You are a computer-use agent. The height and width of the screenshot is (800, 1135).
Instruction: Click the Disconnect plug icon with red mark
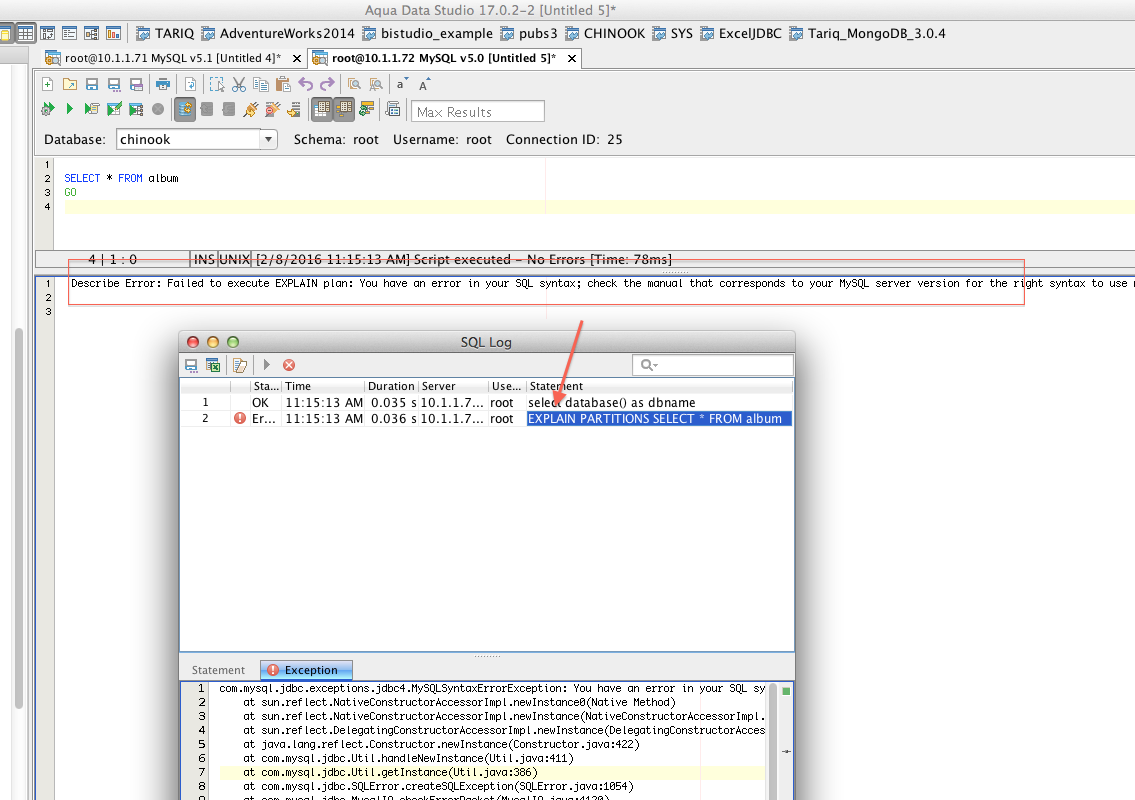tap(272, 109)
